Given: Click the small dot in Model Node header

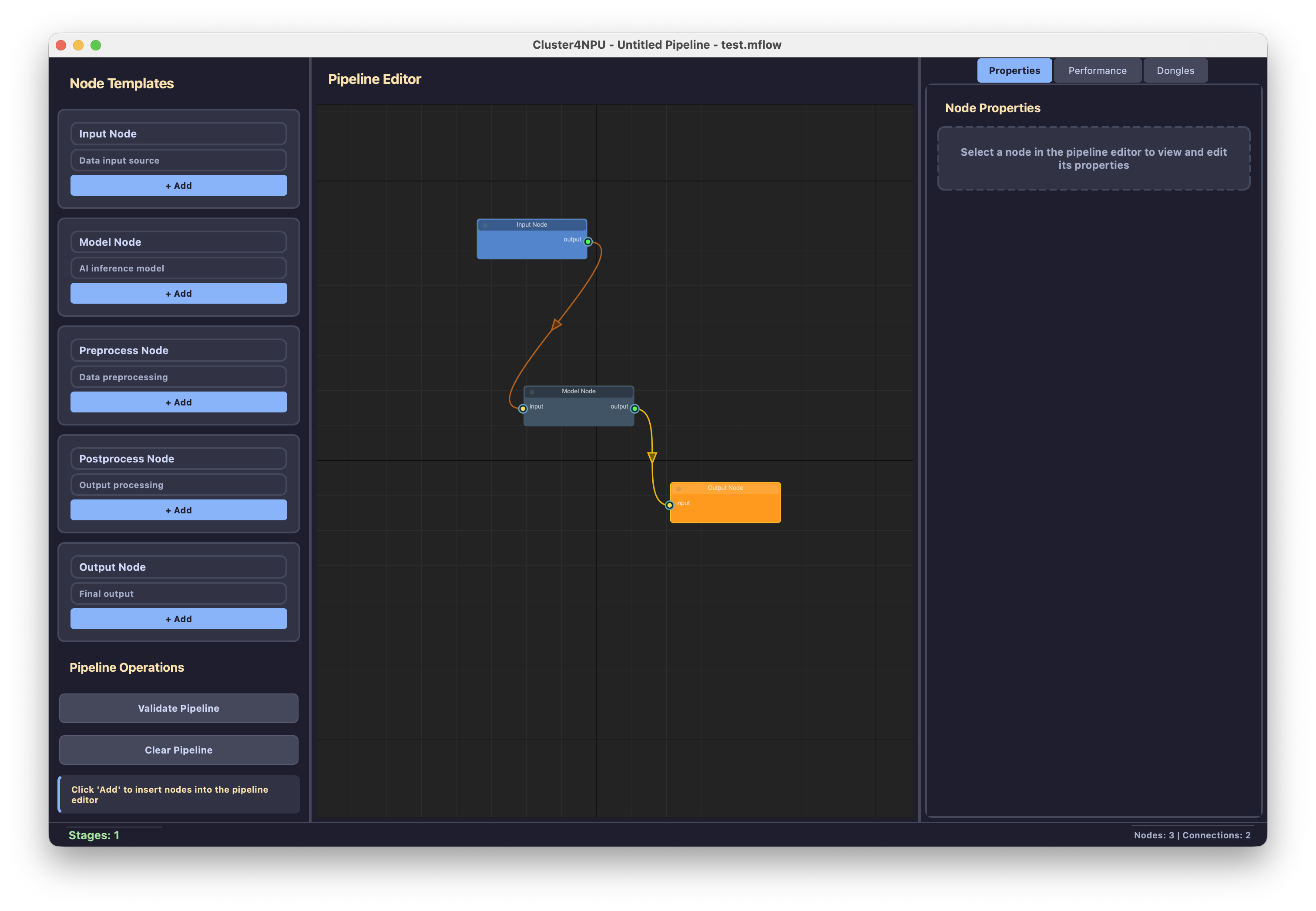Looking at the screenshot, I should [x=532, y=392].
